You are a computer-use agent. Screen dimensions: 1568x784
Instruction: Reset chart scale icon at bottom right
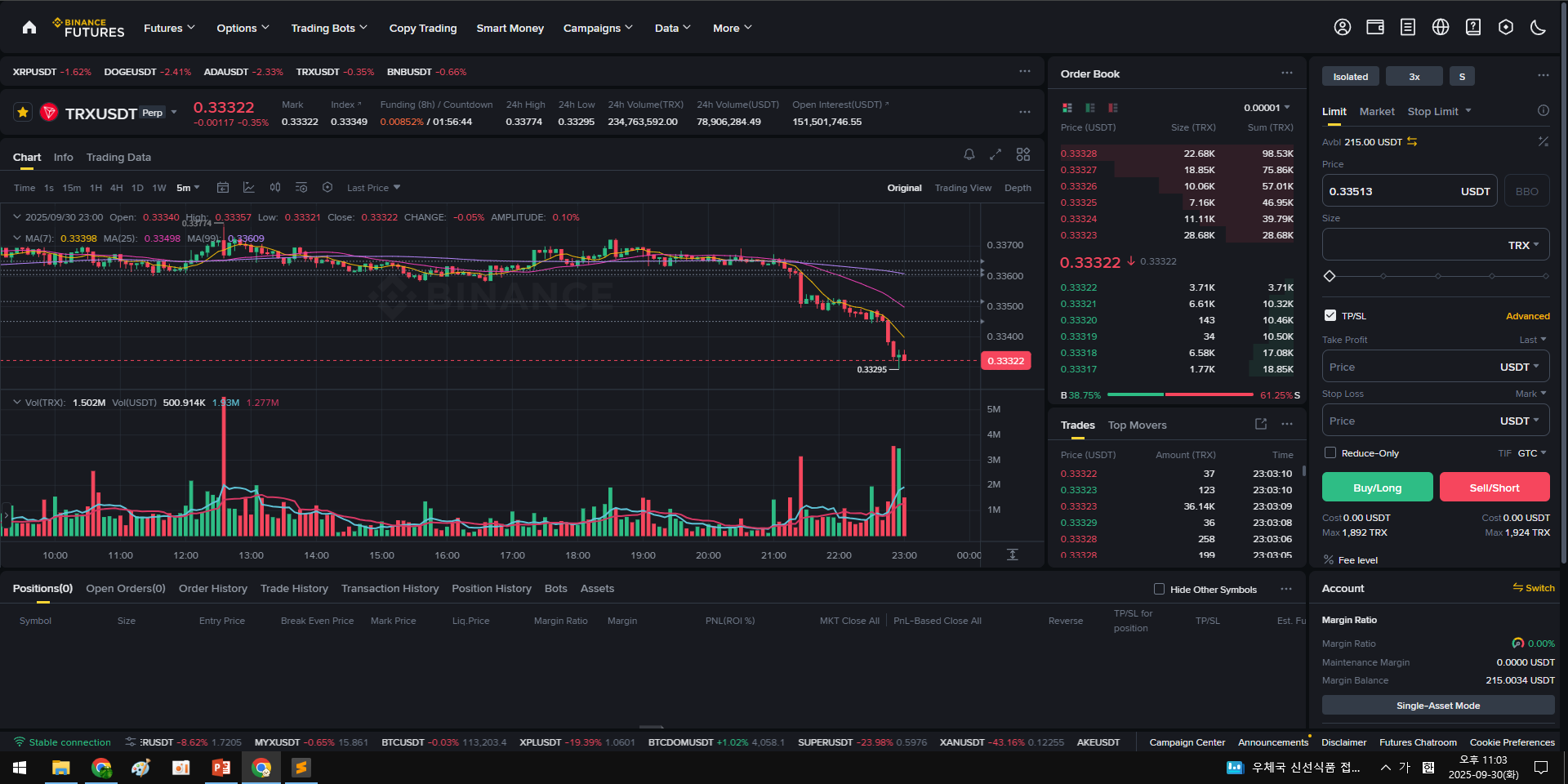(x=1013, y=555)
